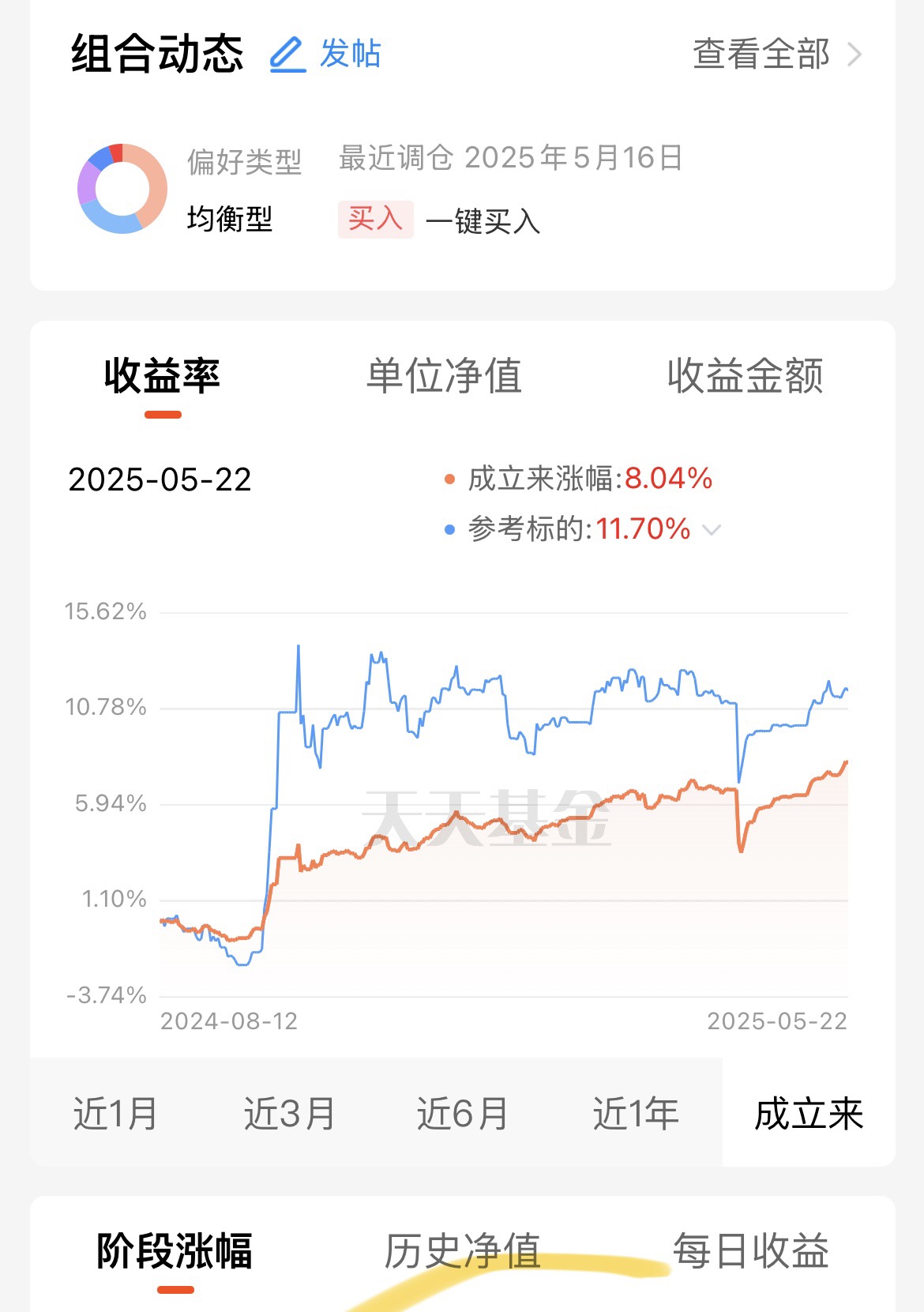The image size is (924, 1312).
Task: Switch to the 收益金额 tab
Action: click(x=745, y=376)
